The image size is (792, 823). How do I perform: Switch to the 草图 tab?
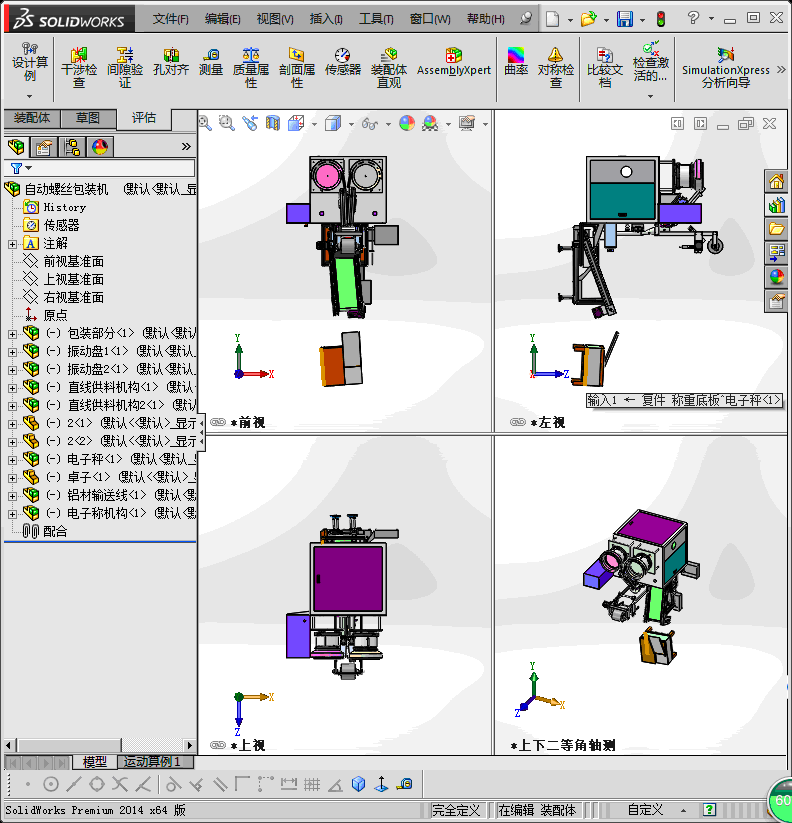click(88, 118)
